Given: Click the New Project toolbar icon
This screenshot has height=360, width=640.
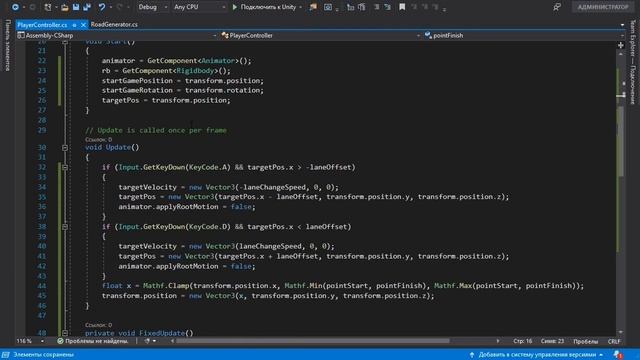Looking at the screenshot, I should (48, 7).
